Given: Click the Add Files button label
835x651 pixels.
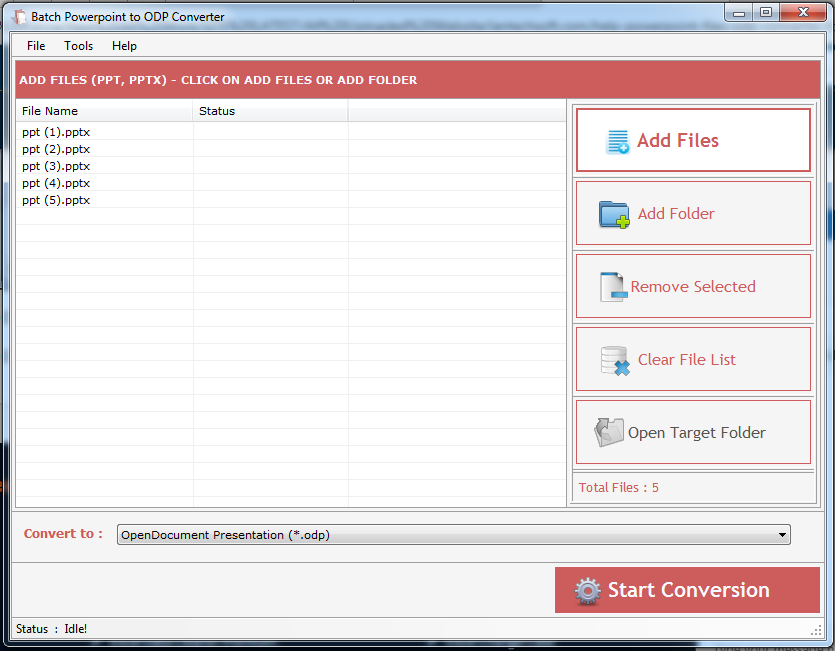Looking at the screenshot, I should tap(678, 141).
